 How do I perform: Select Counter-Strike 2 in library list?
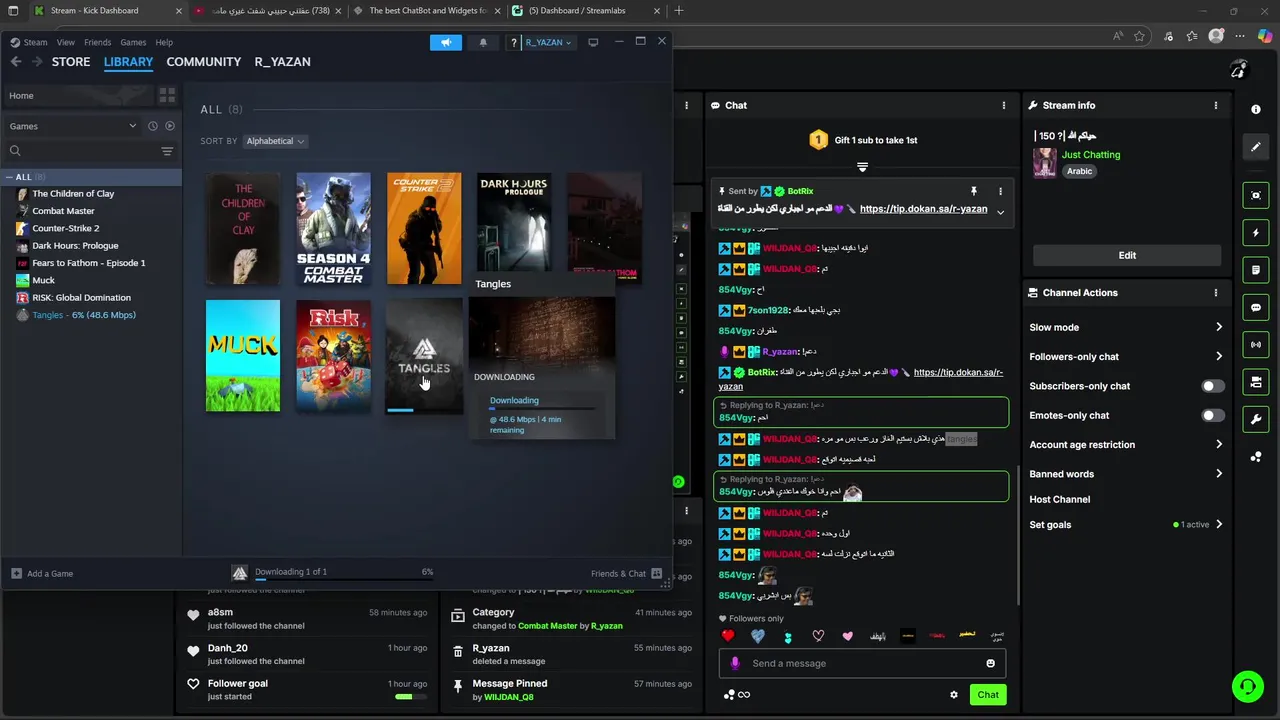(65, 228)
